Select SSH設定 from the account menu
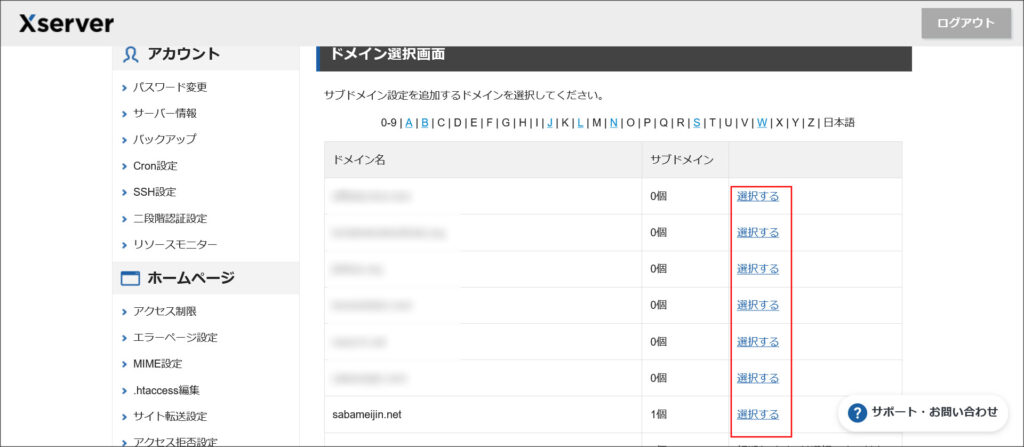 [154, 192]
